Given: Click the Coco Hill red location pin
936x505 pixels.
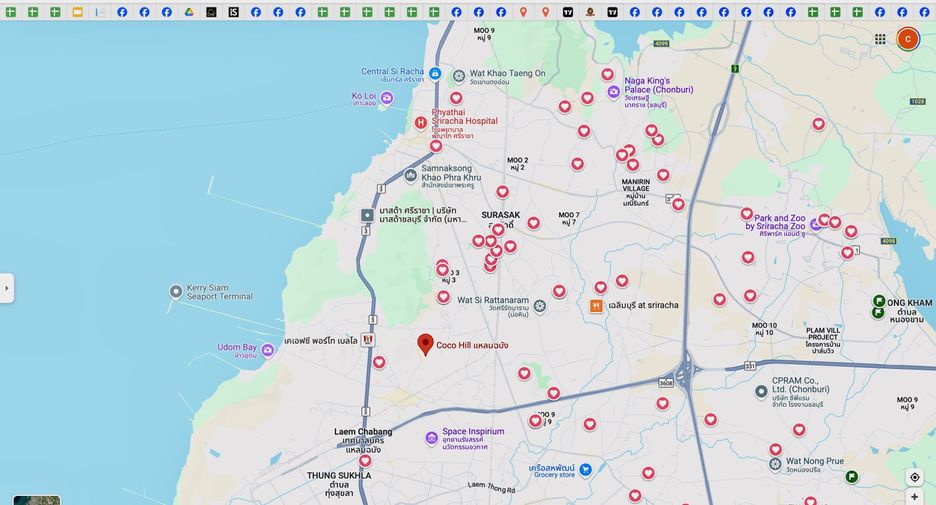Looking at the screenshot, I should point(425,344).
